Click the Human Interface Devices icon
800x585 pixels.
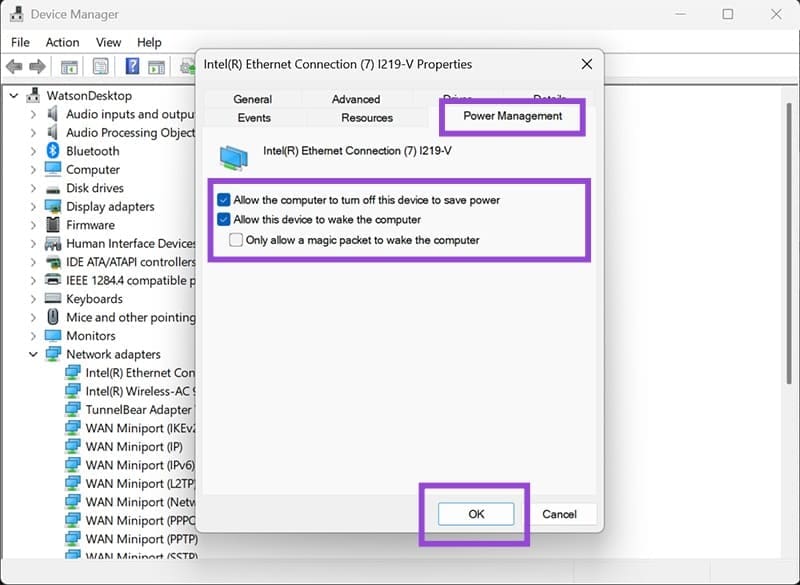(53, 243)
